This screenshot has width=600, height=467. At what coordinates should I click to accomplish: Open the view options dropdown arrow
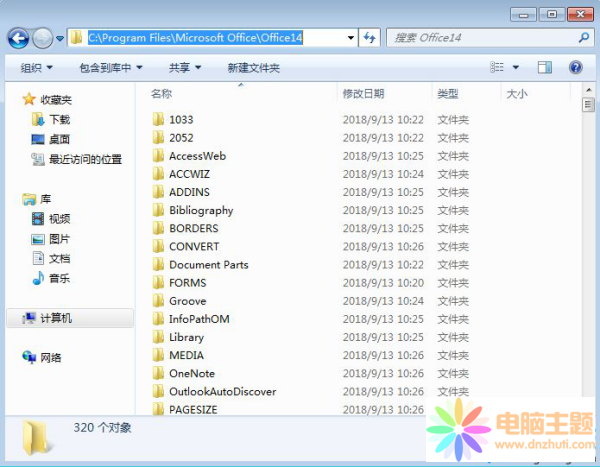(516, 68)
